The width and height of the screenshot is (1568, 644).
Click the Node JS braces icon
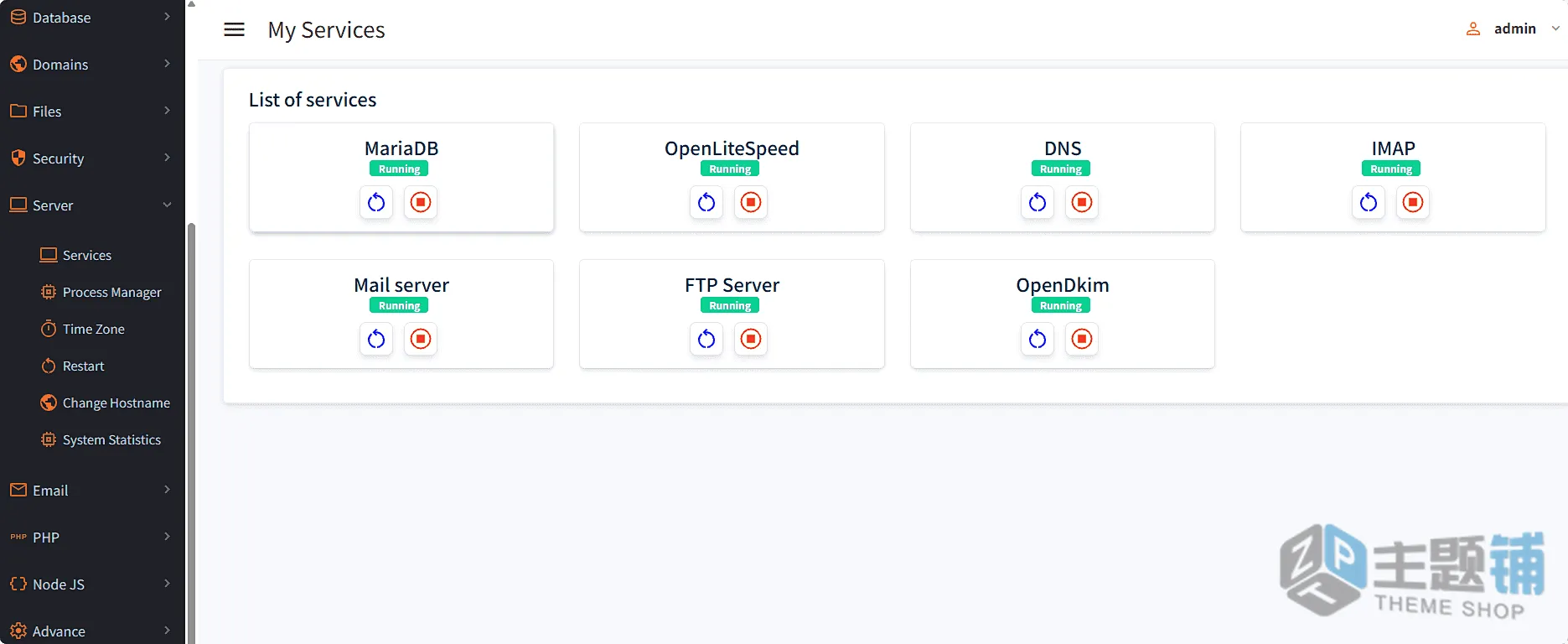pyautogui.click(x=18, y=584)
